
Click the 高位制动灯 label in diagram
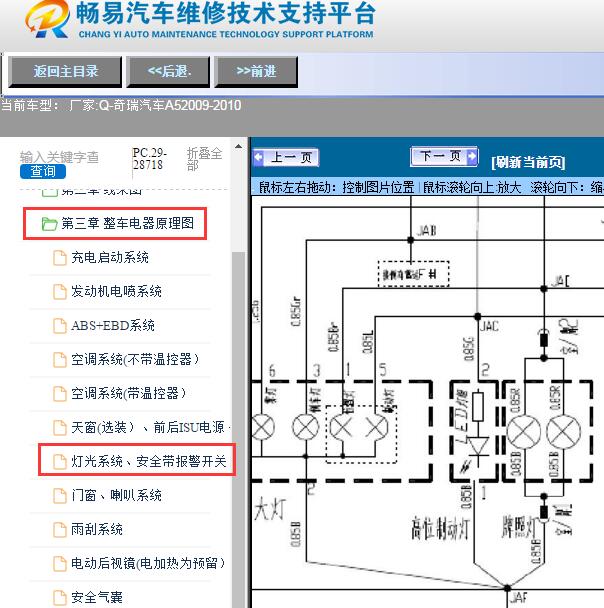click(x=440, y=528)
